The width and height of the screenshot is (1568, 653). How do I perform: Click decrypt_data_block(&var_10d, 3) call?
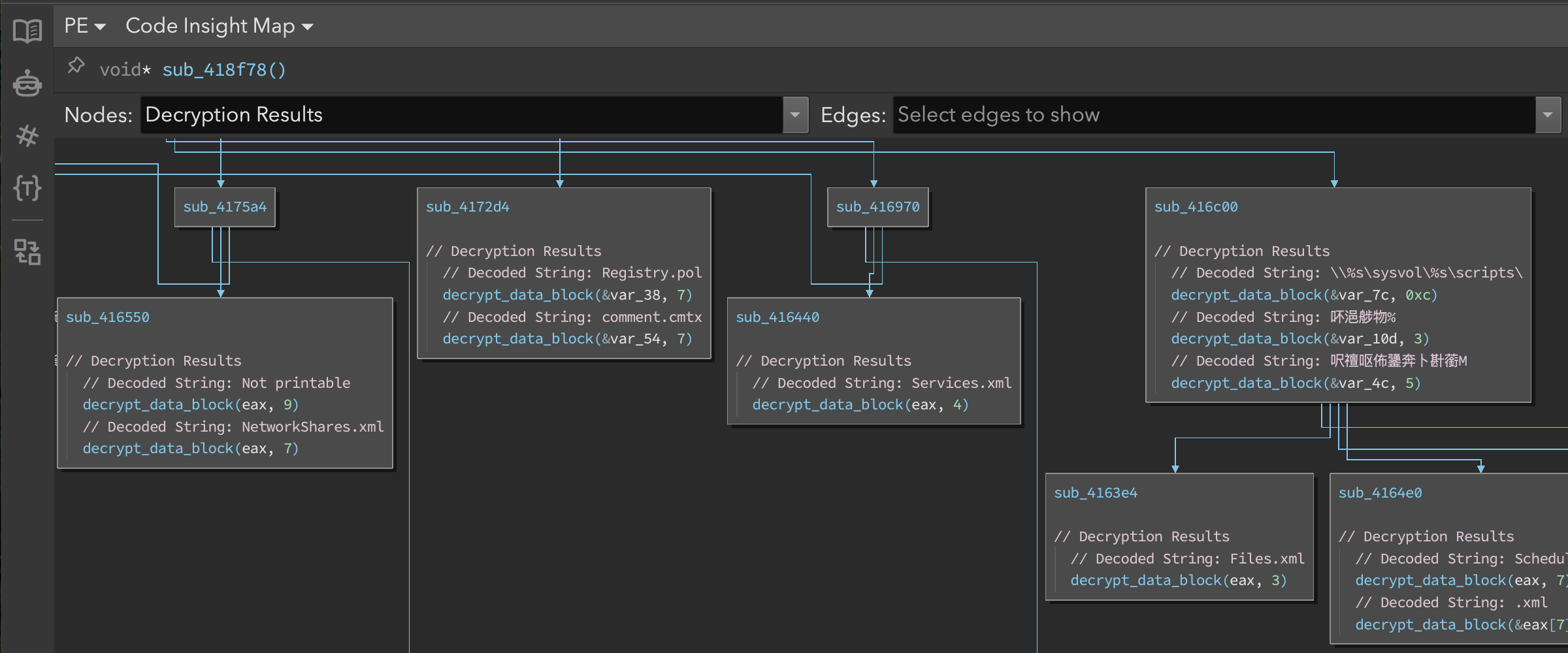pyautogui.click(x=1300, y=339)
